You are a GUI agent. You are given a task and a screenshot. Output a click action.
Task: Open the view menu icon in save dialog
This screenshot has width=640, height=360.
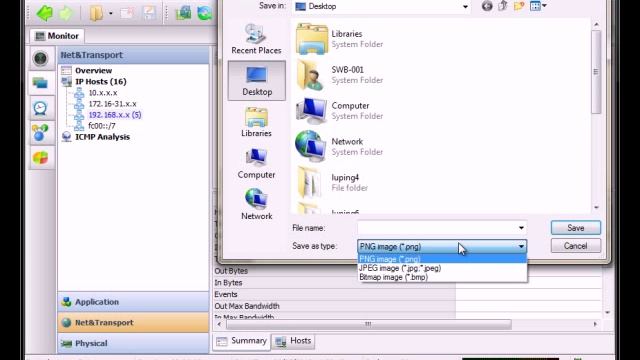point(538,6)
